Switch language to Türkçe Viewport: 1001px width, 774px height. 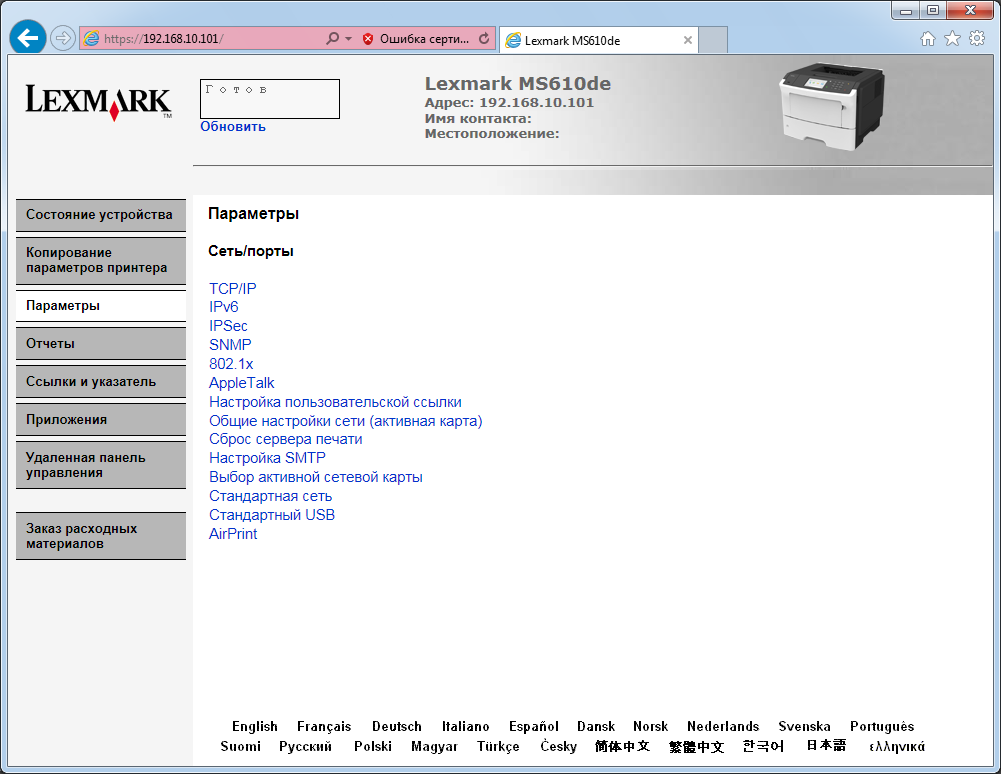(x=498, y=747)
